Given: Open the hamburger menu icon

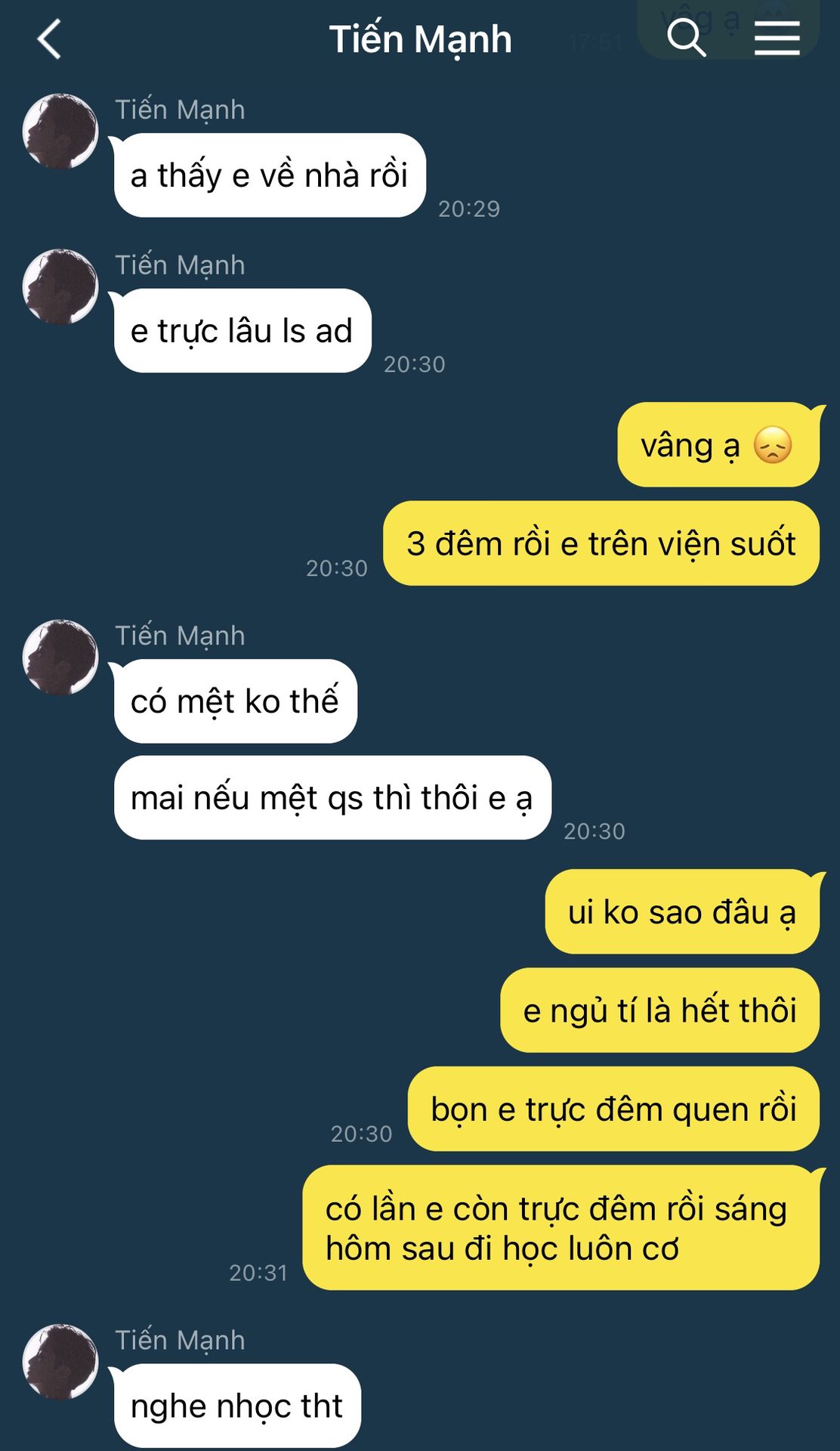Looking at the screenshot, I should tap(777, 38).
